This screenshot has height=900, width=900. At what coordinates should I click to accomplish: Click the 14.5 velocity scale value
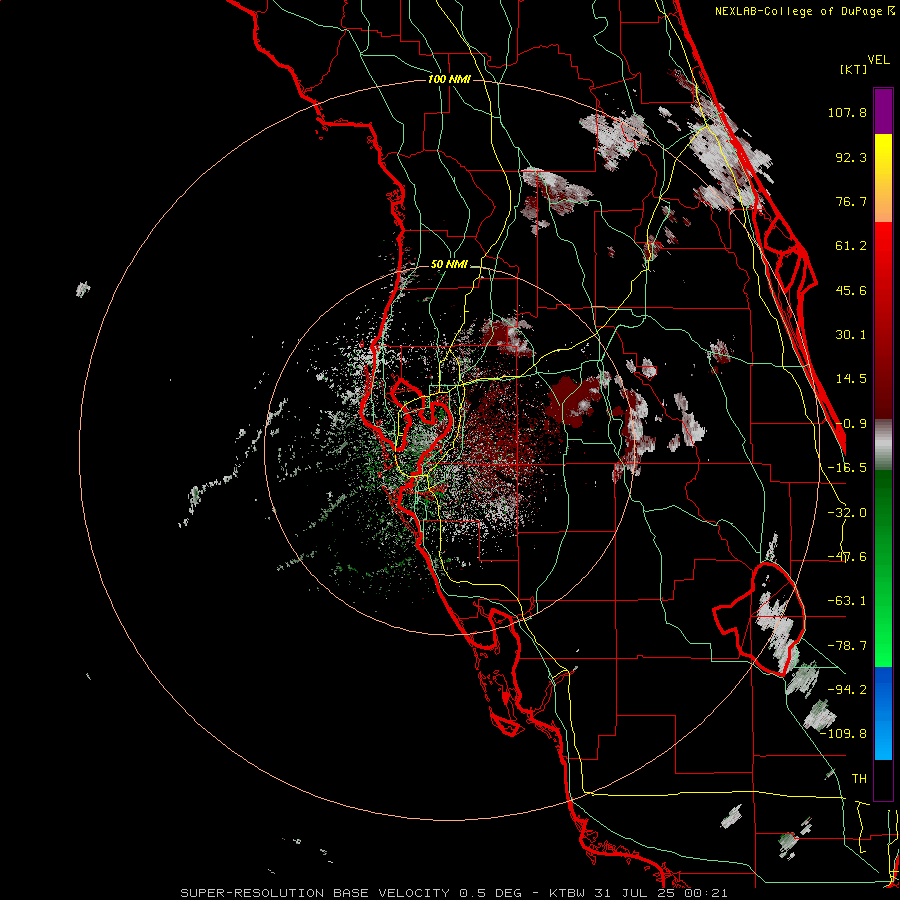(851, 379)
